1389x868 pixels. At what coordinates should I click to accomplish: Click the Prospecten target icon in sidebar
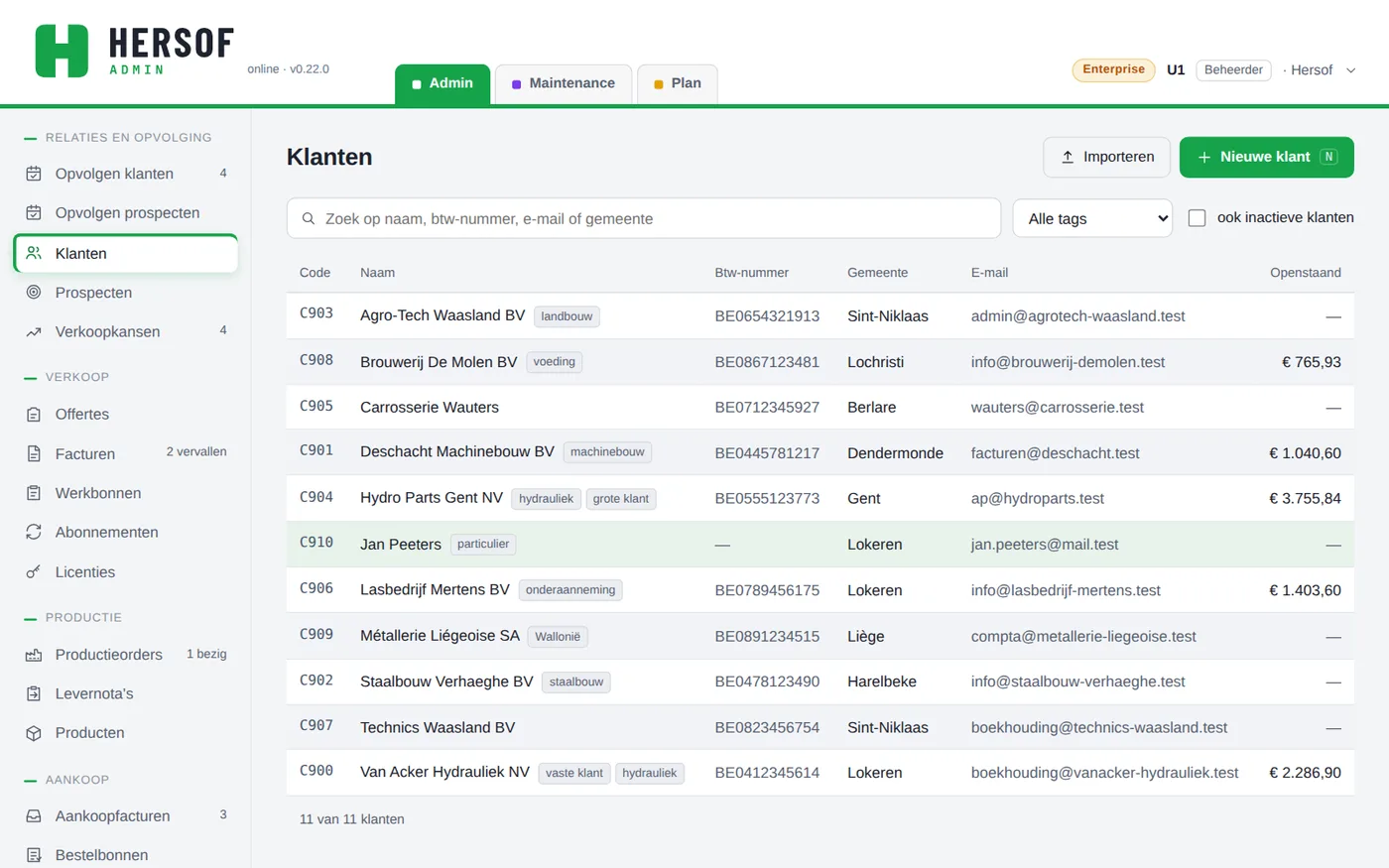[x=34, y=293]
